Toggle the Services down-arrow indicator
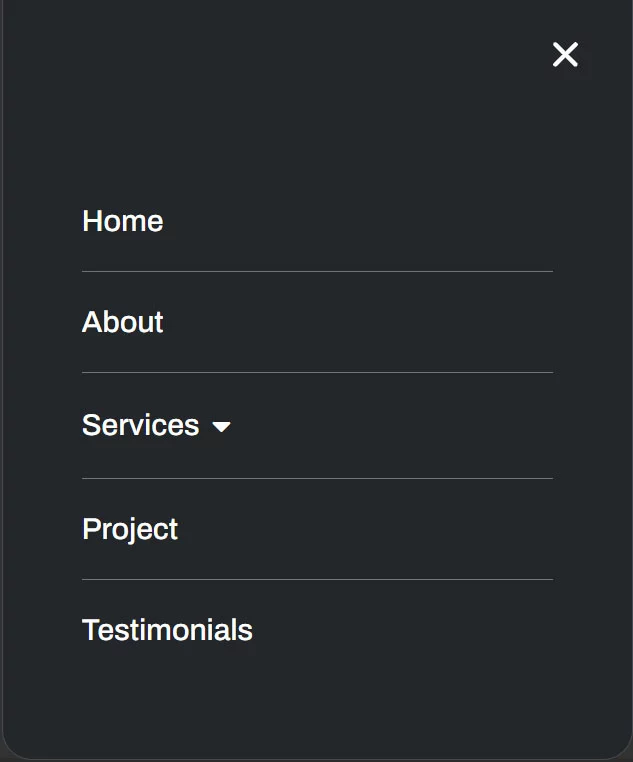Image resolution: width=633 pixels, height=762 pixels. [222, 427]
